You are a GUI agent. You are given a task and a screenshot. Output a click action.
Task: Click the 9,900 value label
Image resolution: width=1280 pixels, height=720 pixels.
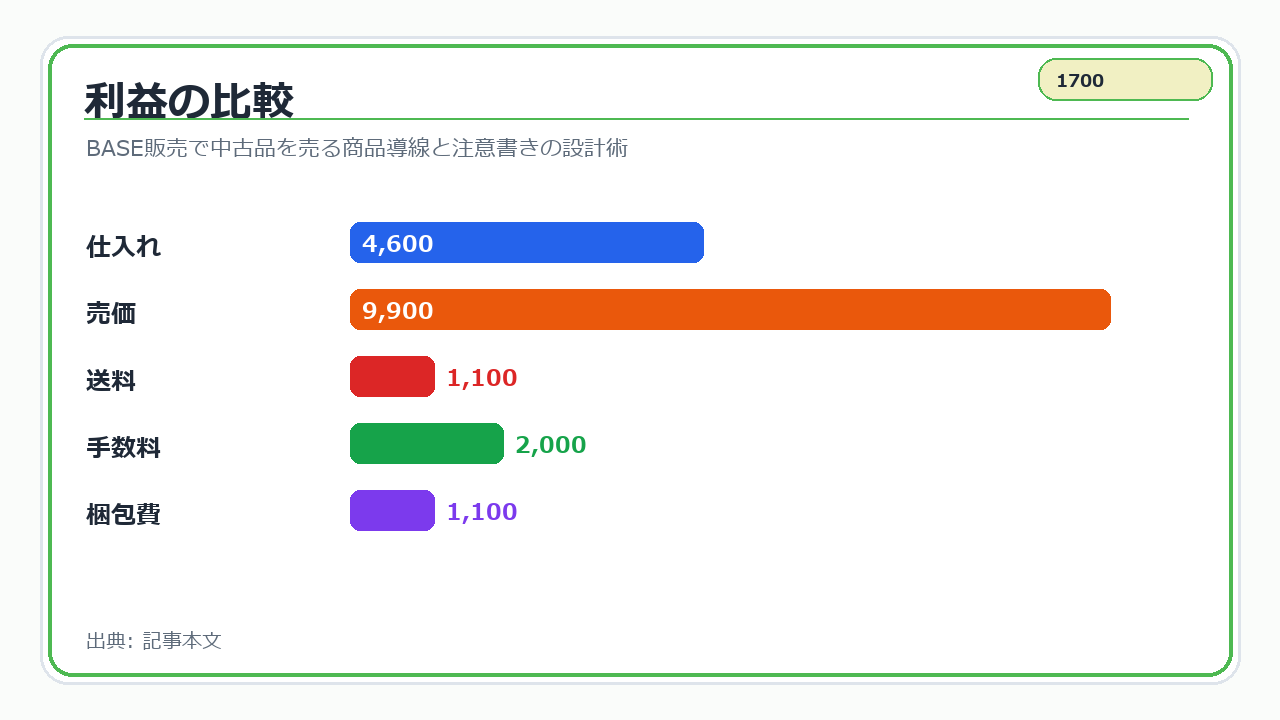(398, 311)
